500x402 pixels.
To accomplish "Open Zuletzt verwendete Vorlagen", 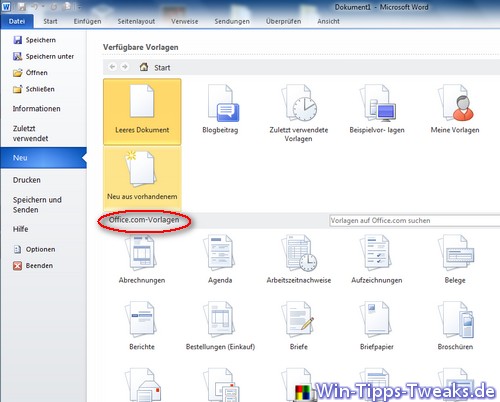I will [299, 113].
